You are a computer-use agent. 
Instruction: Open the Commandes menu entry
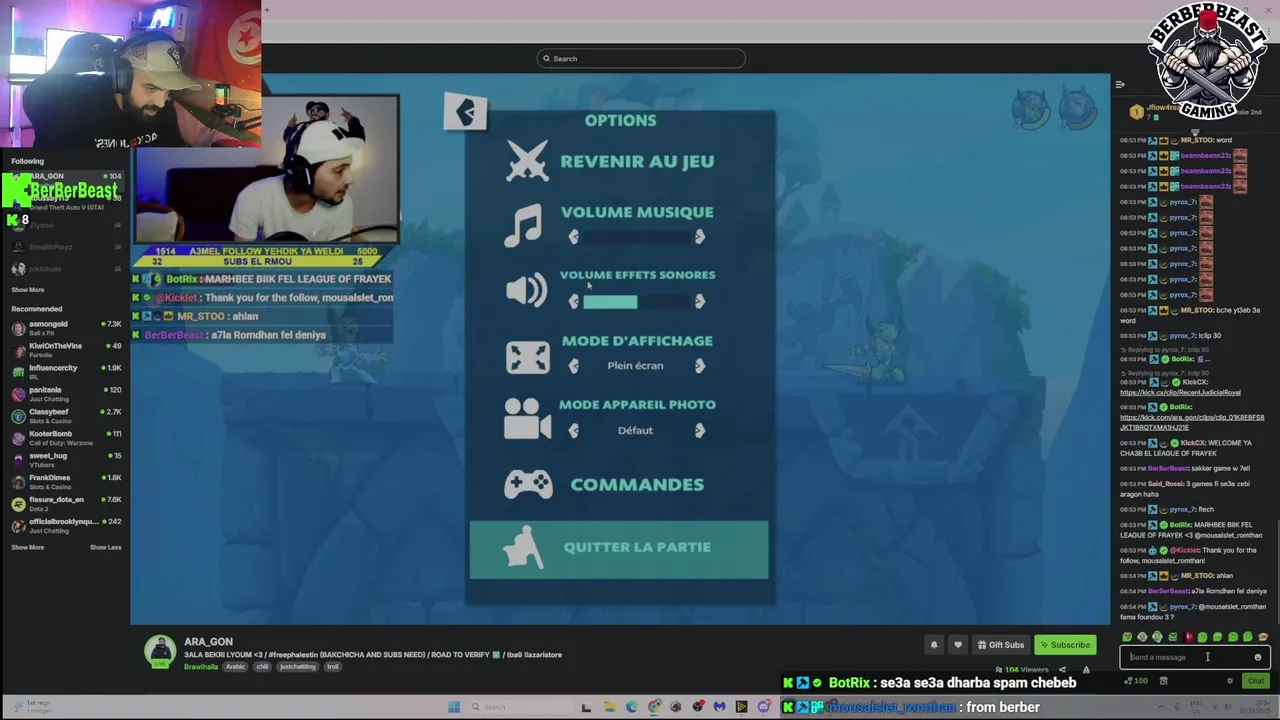pos(637,485)
